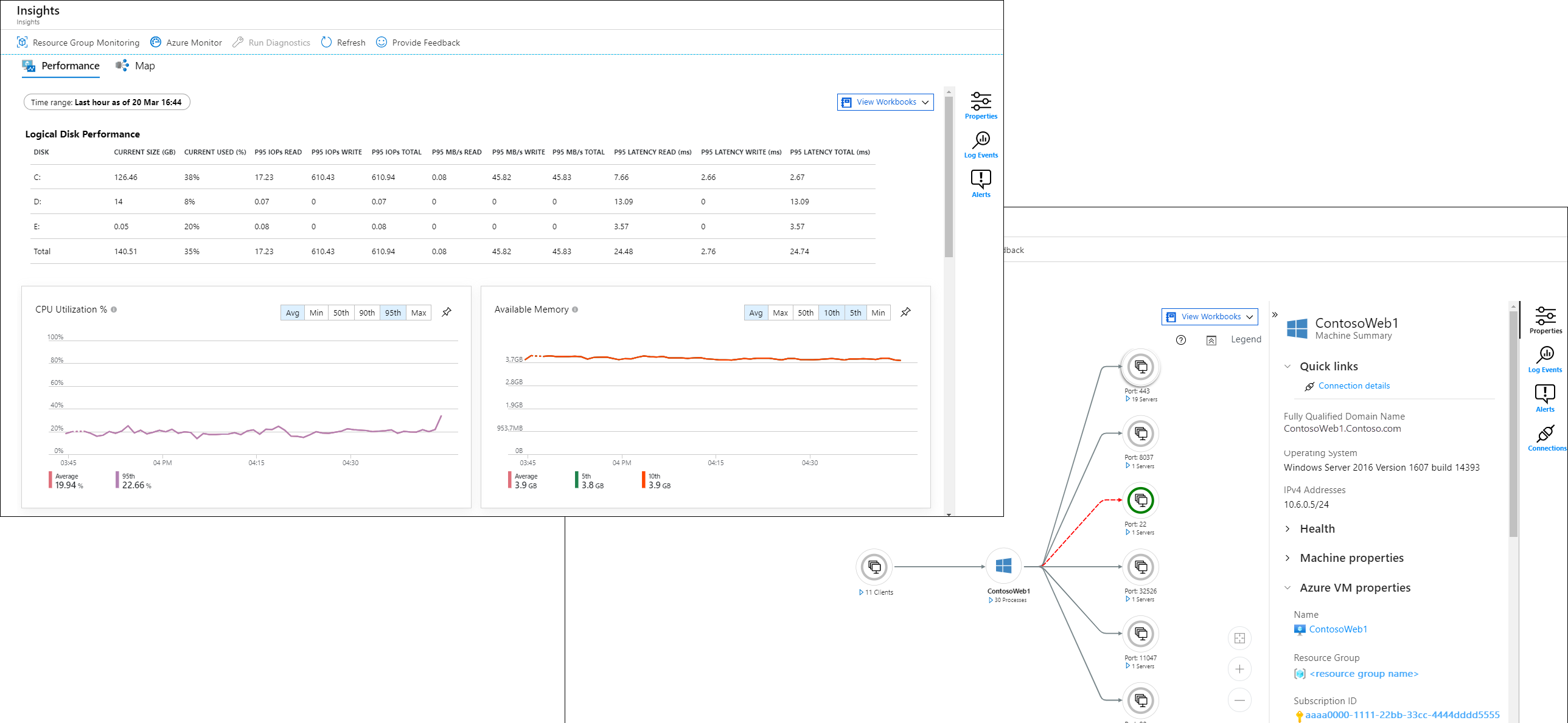The image size is (1568, 723).
Task: Open the Connection details link
Action: point(1354,386)
